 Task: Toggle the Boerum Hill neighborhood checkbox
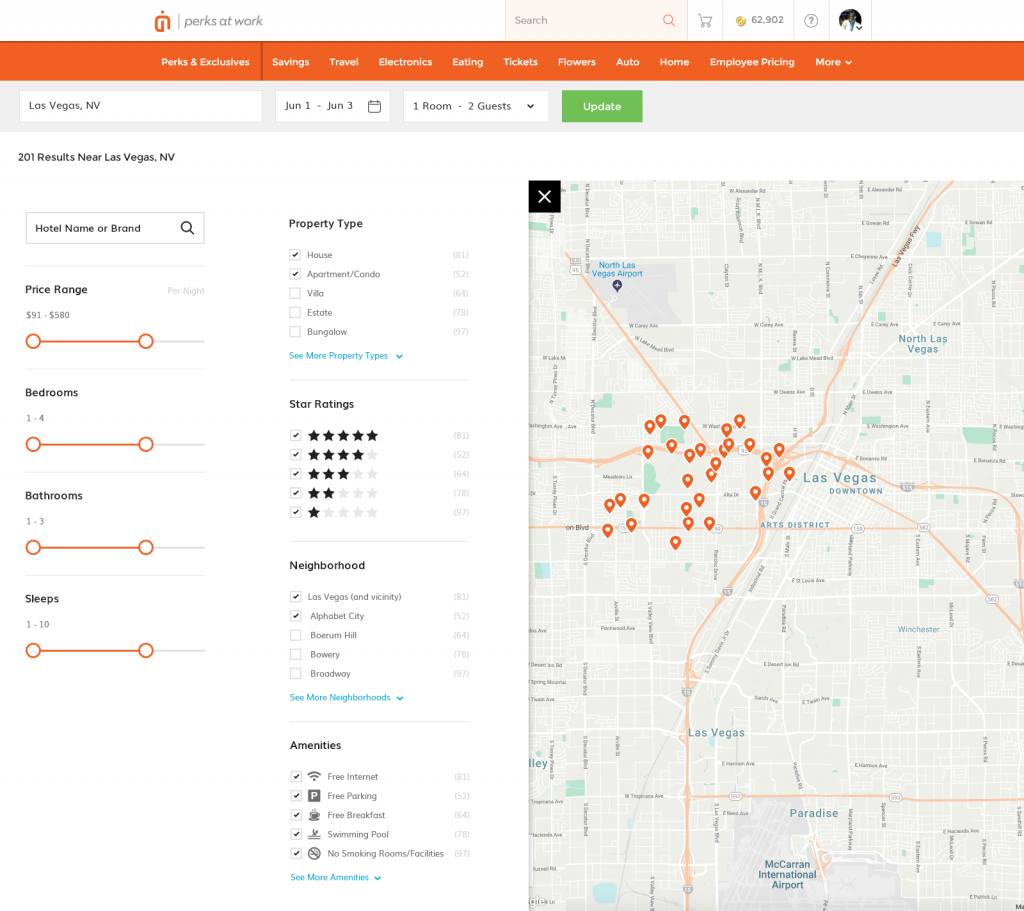coord(295,635)
